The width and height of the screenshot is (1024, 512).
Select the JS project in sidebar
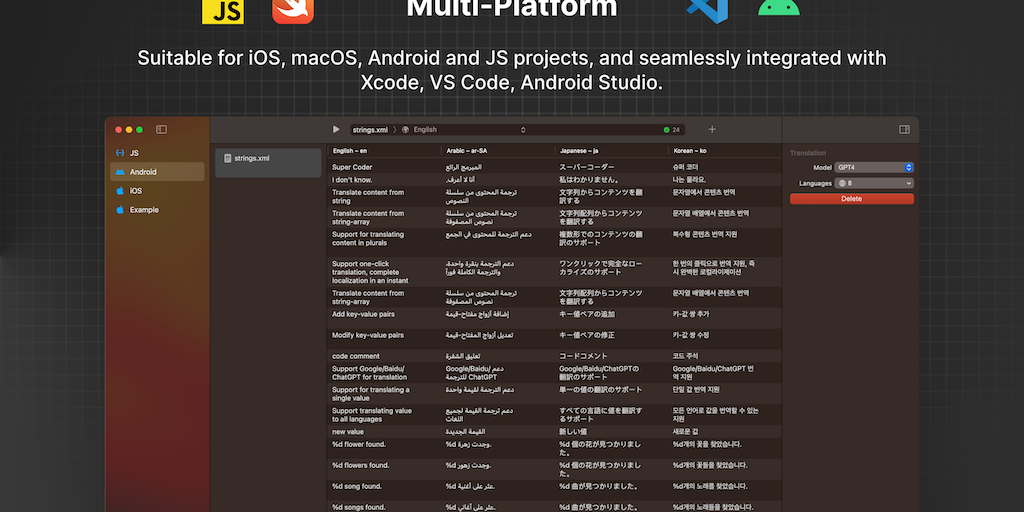pos(133,153)
